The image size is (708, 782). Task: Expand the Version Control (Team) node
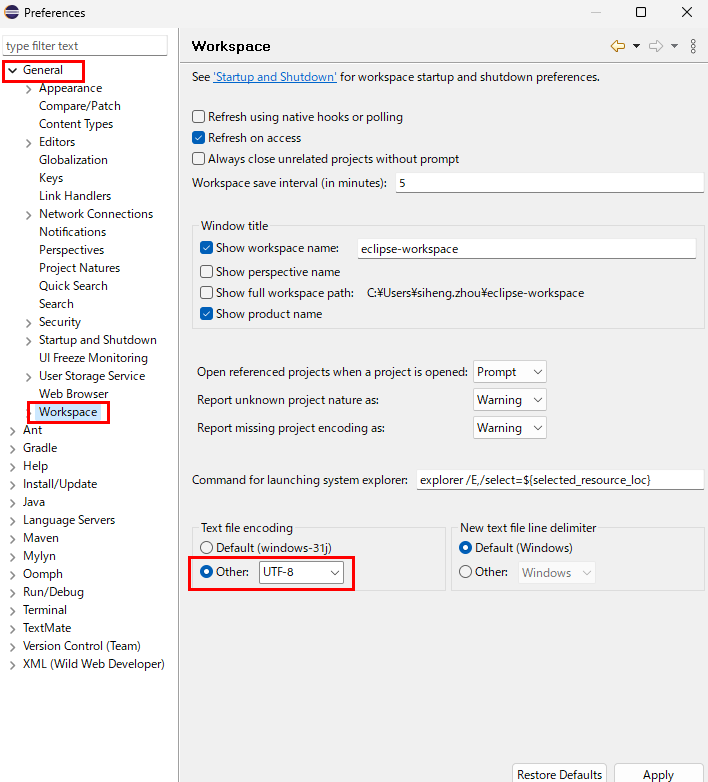point(12,647)
